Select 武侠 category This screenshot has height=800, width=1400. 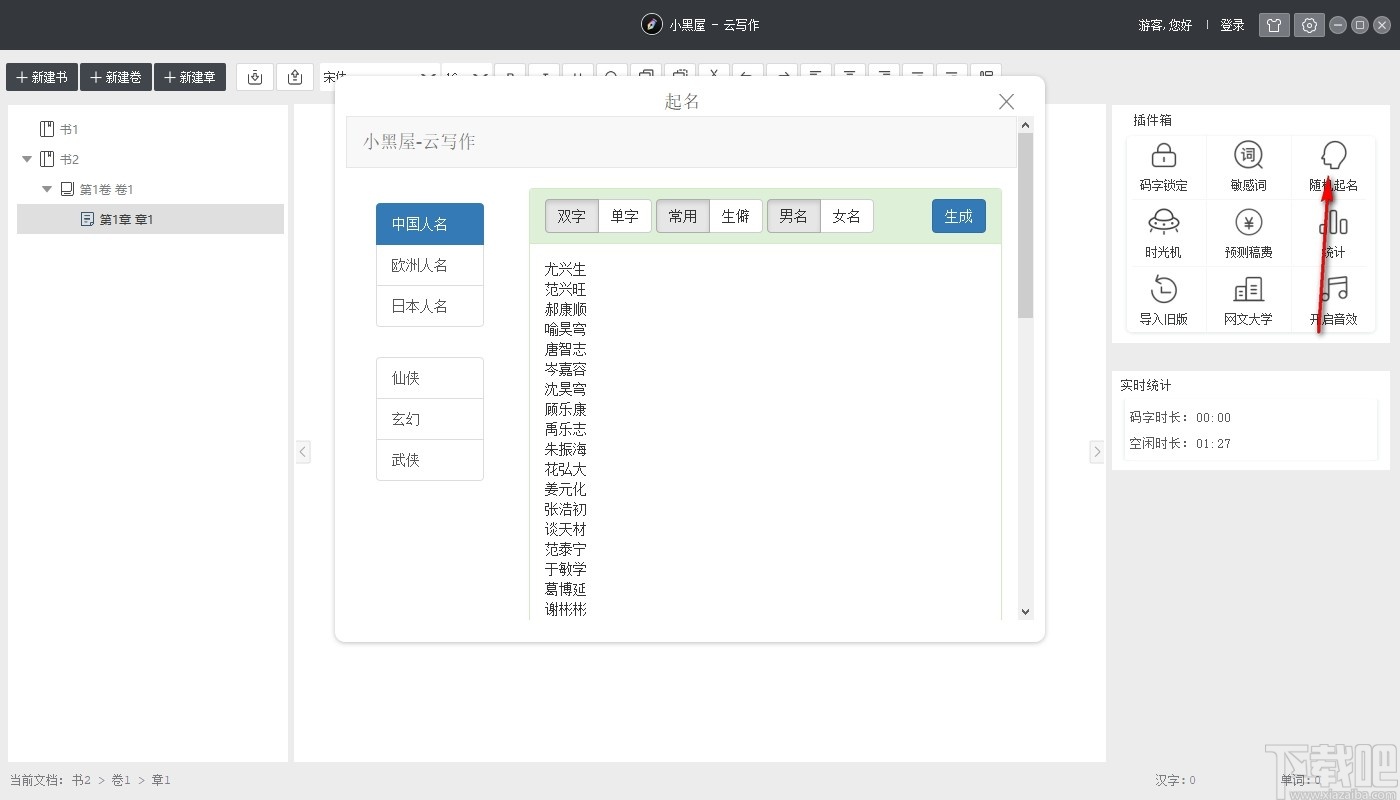pyautogui.click(x=430, y=460)
